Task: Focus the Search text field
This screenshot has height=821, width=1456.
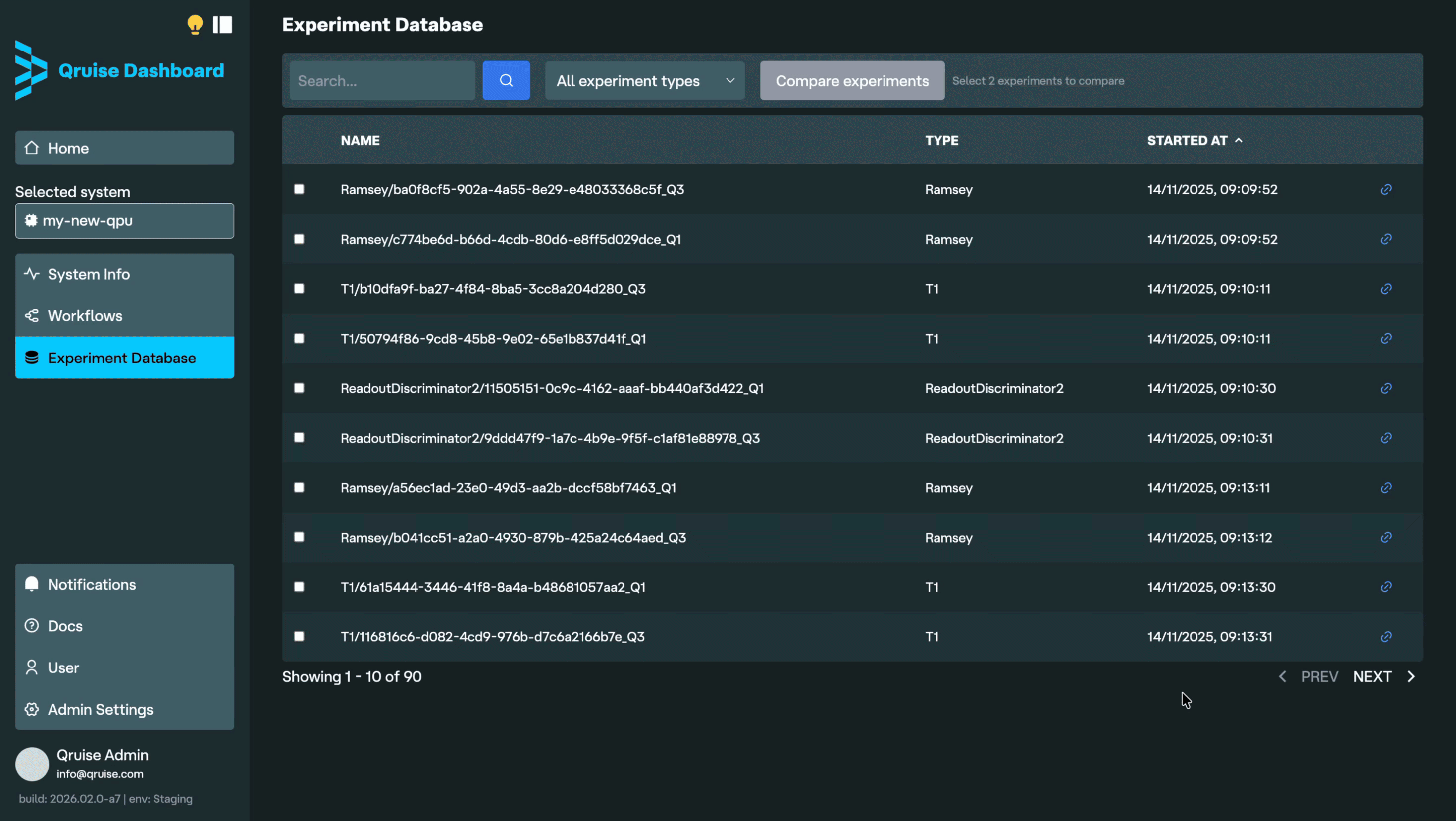Action: tap(382, 81)
